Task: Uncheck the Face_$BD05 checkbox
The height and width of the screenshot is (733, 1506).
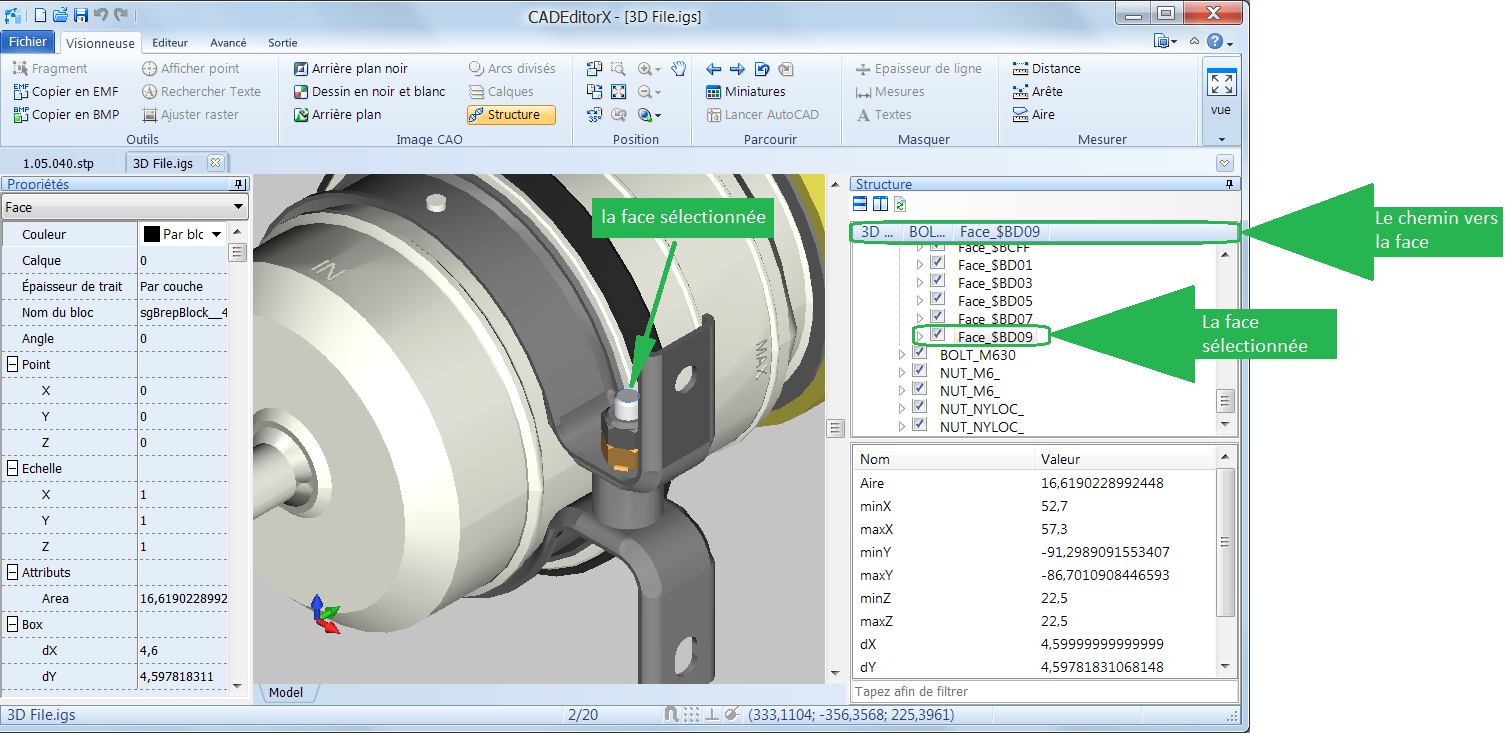Action: (x=938, y=299)
